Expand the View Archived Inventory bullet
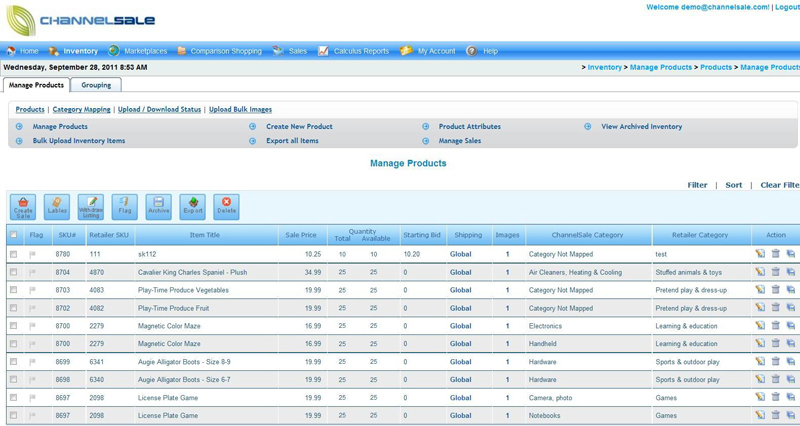This screenshot has height=426, width=800. coord(588,127)
